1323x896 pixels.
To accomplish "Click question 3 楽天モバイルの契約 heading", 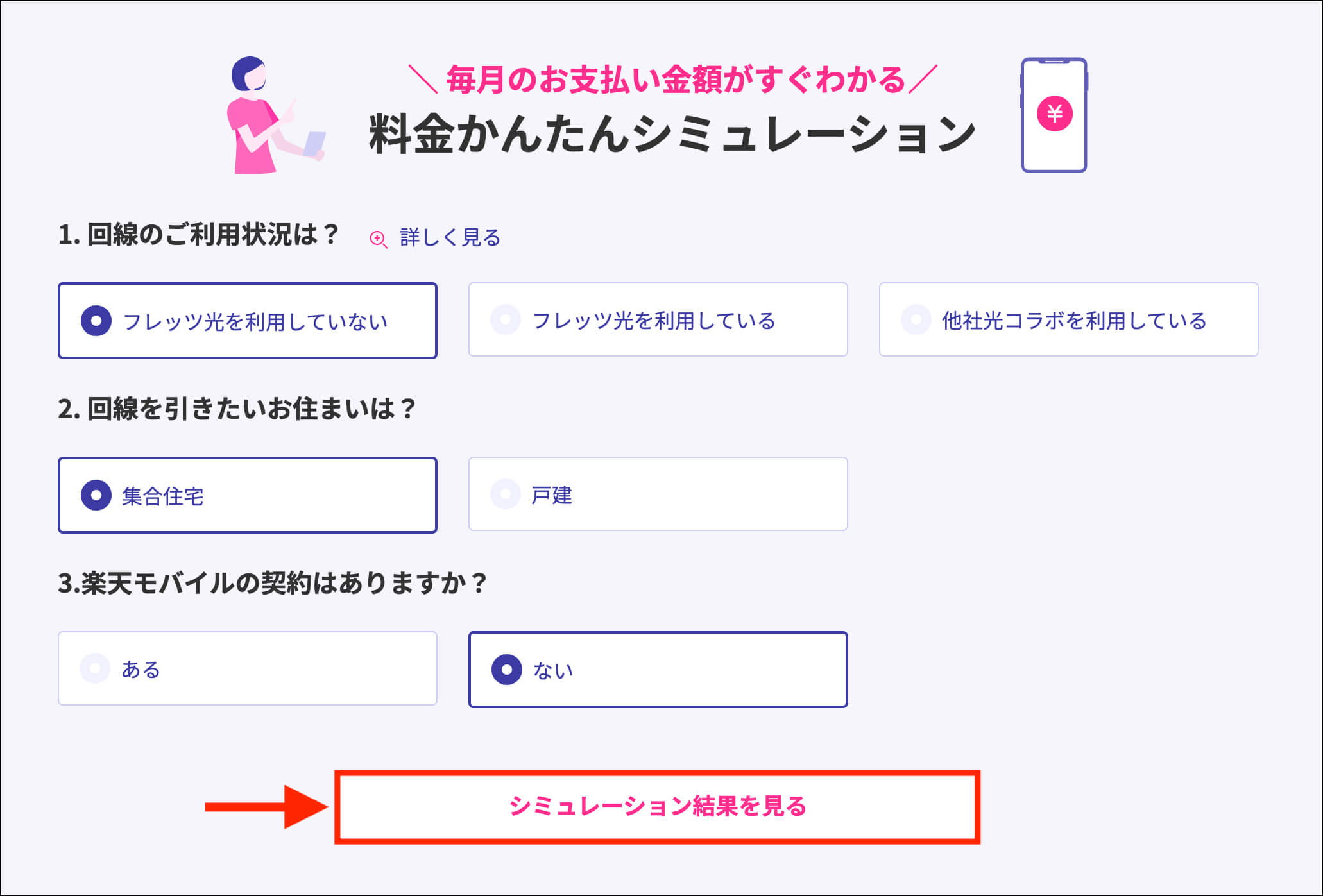I will [x=273, y=584].
